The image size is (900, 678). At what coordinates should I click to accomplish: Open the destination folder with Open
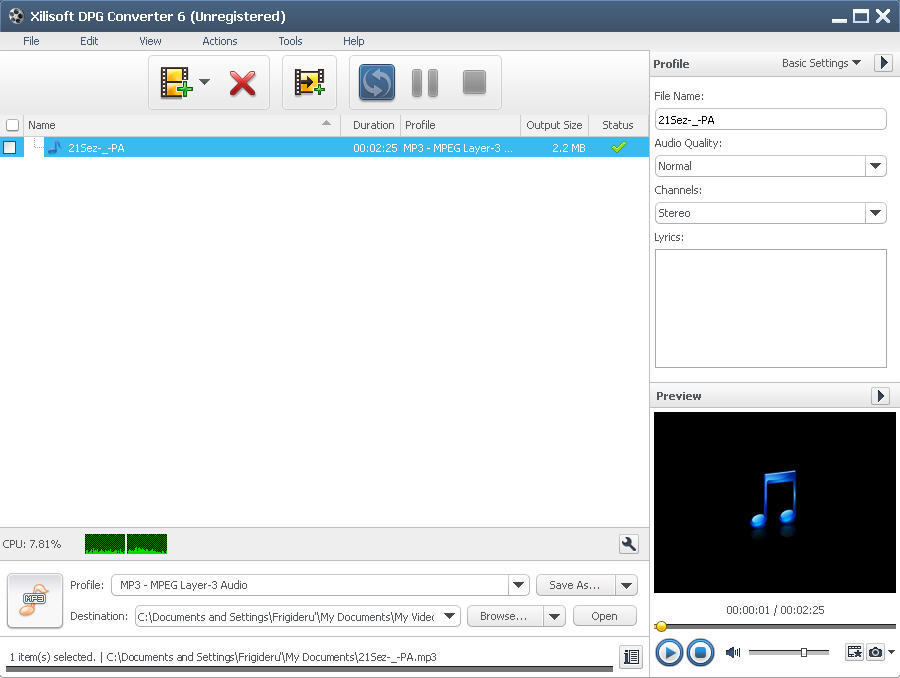(x=604, y=616)
